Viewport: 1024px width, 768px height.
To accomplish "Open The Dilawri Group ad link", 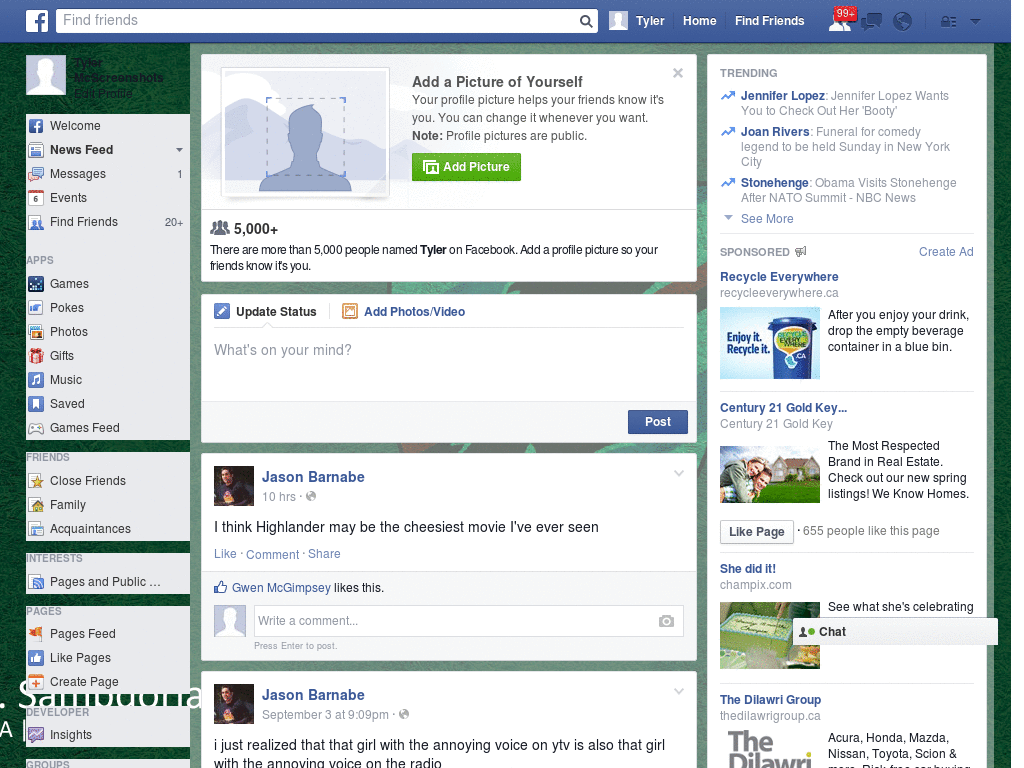I will click(x=770, y=700).
